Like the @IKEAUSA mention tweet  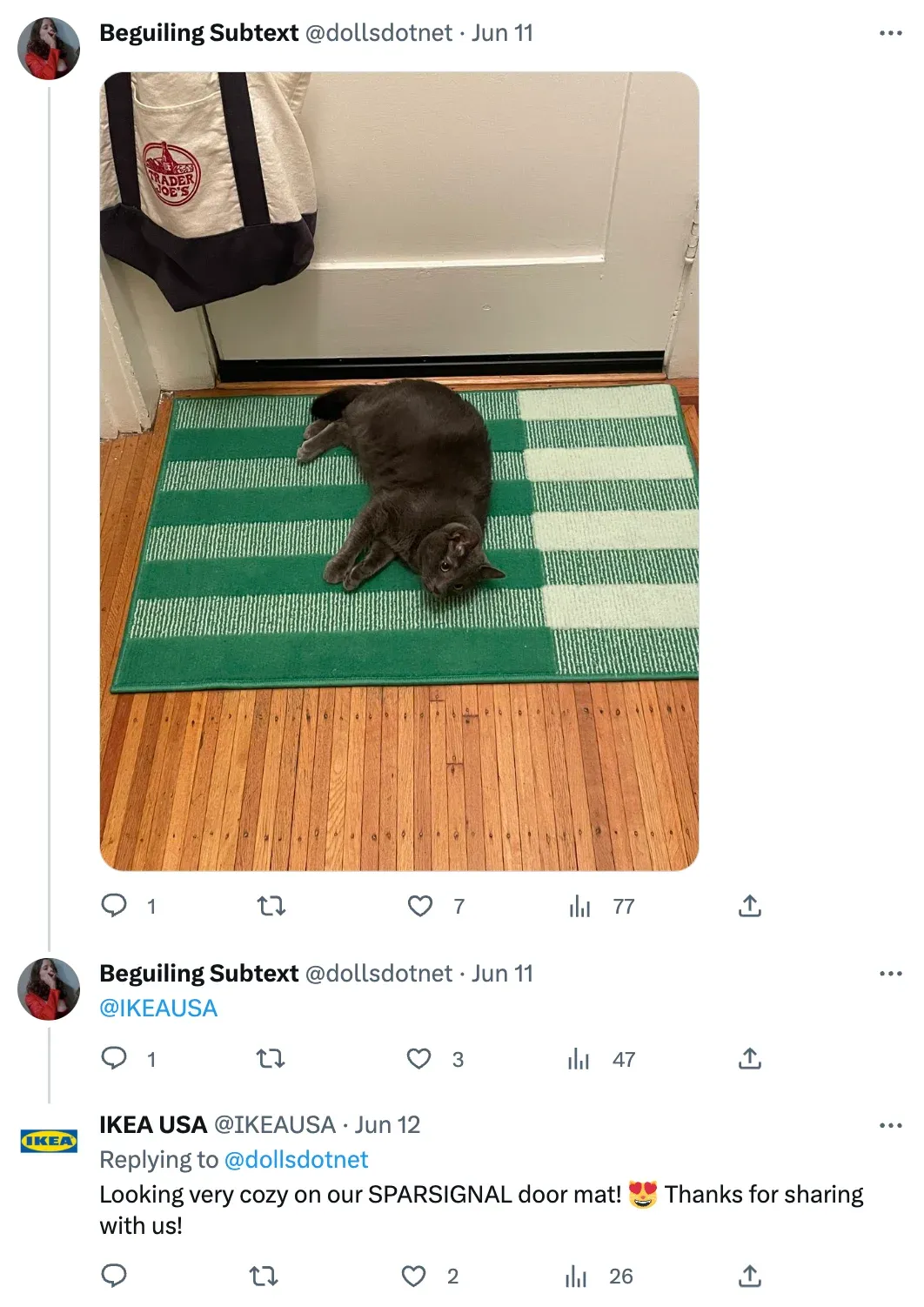pos(419,1059)
